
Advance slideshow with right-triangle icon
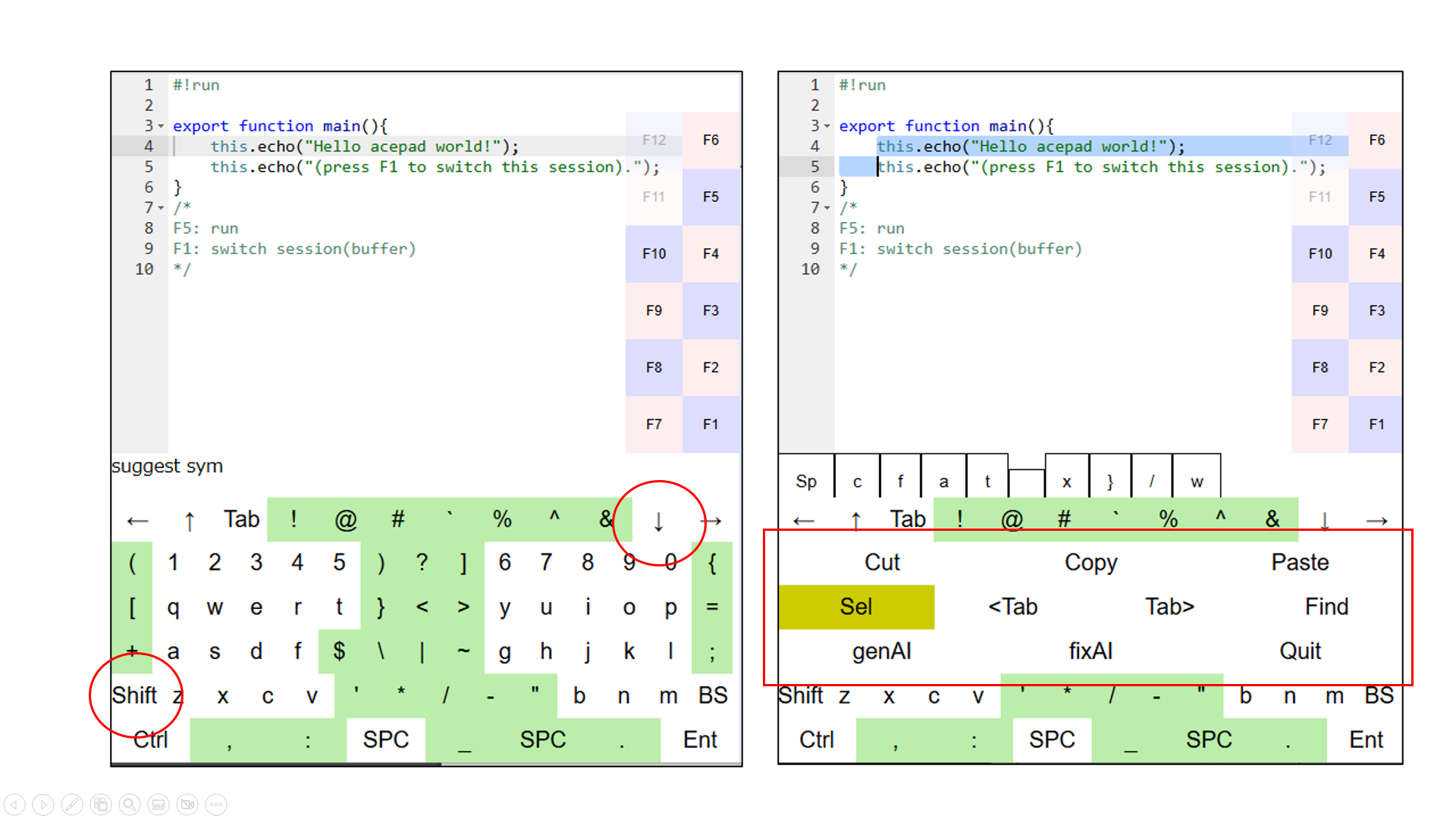(x=43, y=805)
